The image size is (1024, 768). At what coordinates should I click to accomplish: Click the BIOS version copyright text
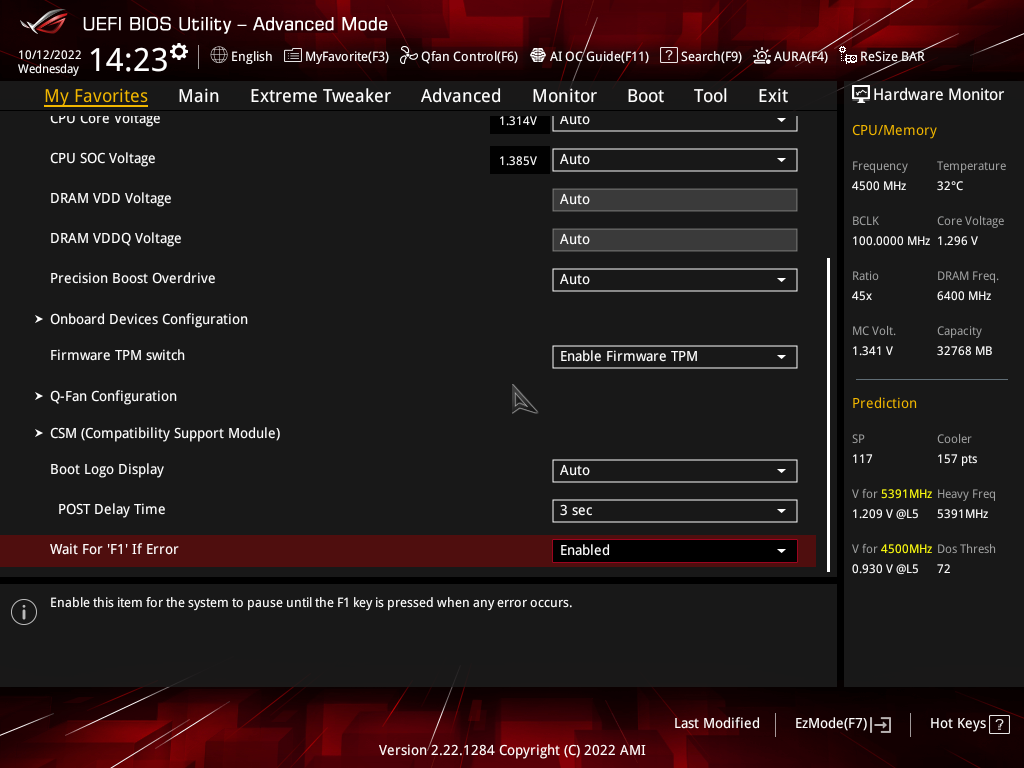(512, 750)
